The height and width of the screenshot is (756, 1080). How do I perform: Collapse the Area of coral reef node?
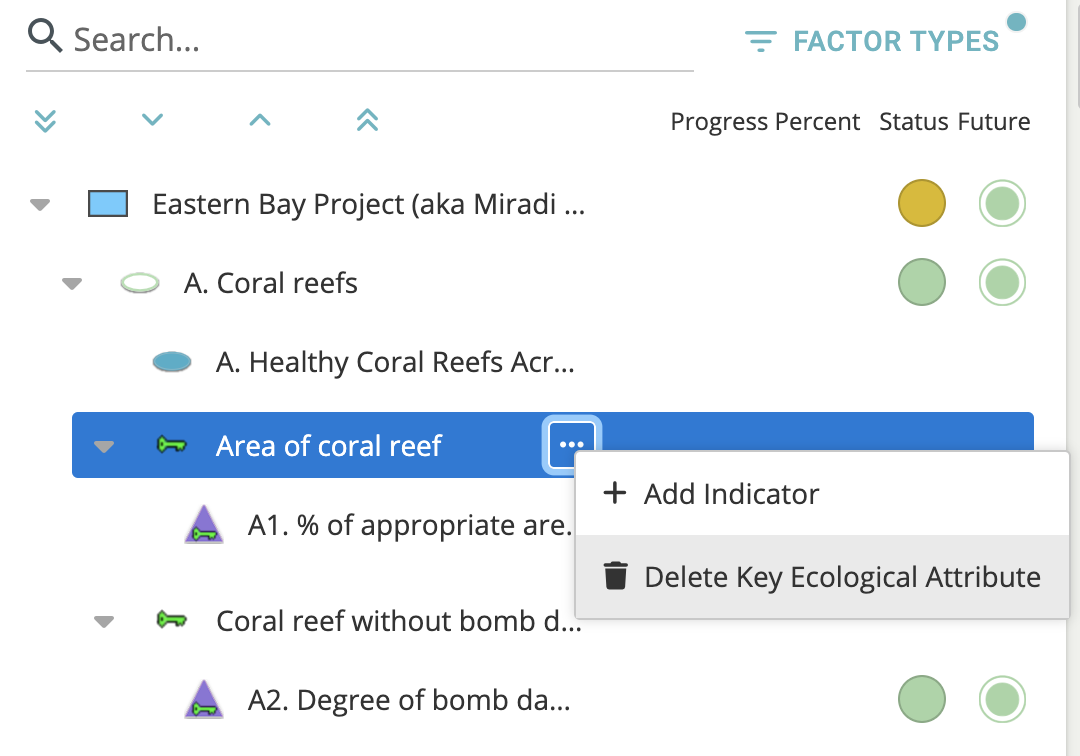[x=103, y=446]
